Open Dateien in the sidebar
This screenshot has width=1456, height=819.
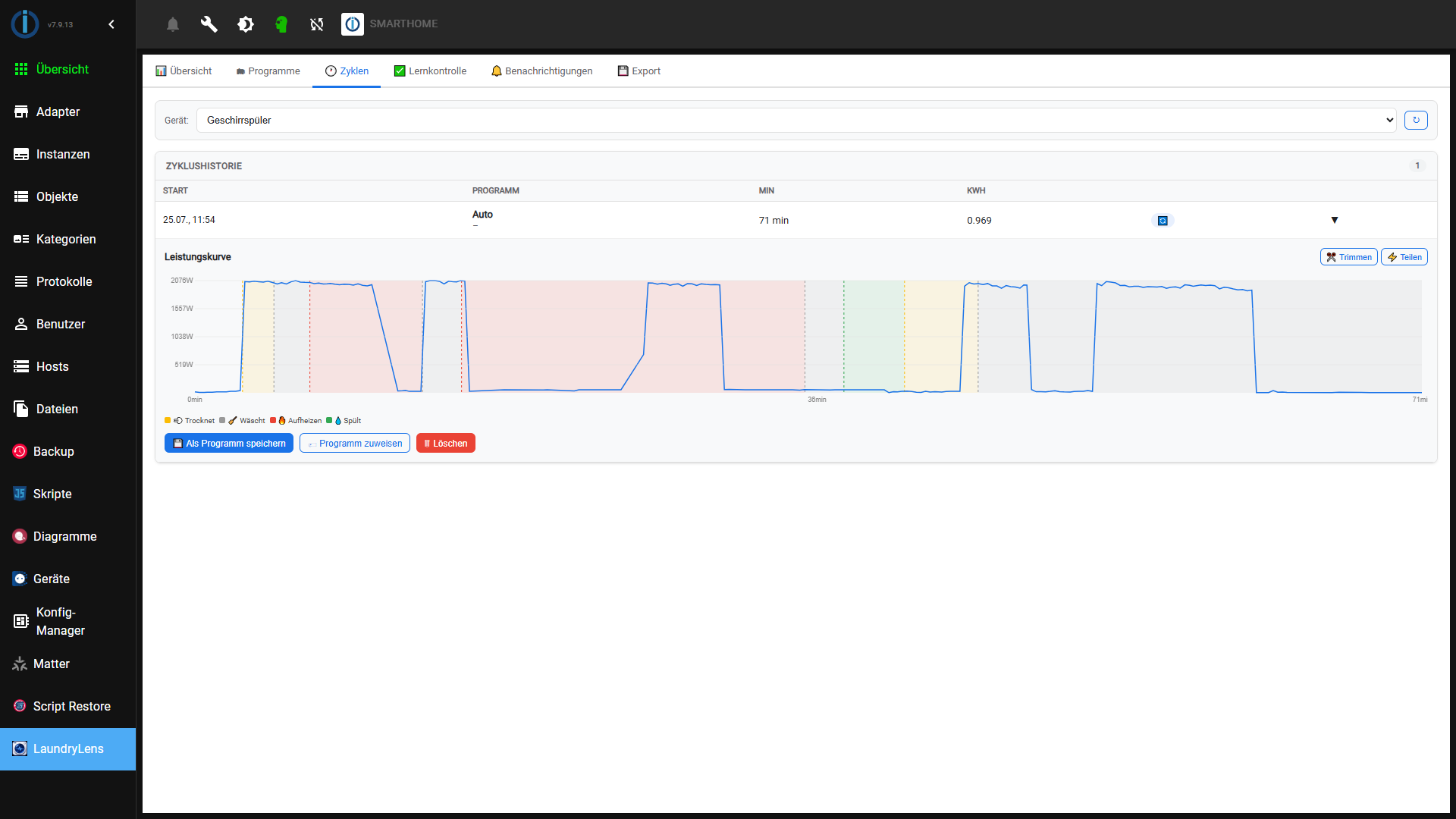[x=67, y=409]
